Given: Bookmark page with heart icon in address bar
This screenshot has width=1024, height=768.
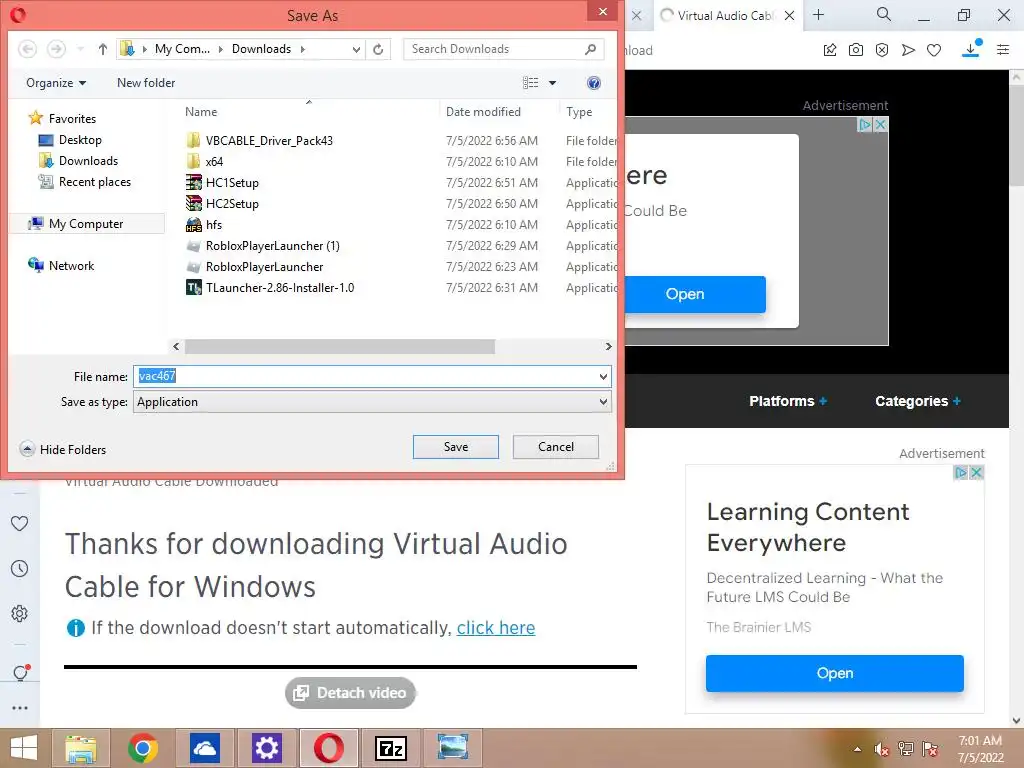Looking at the screenshot, I should 934,50.
